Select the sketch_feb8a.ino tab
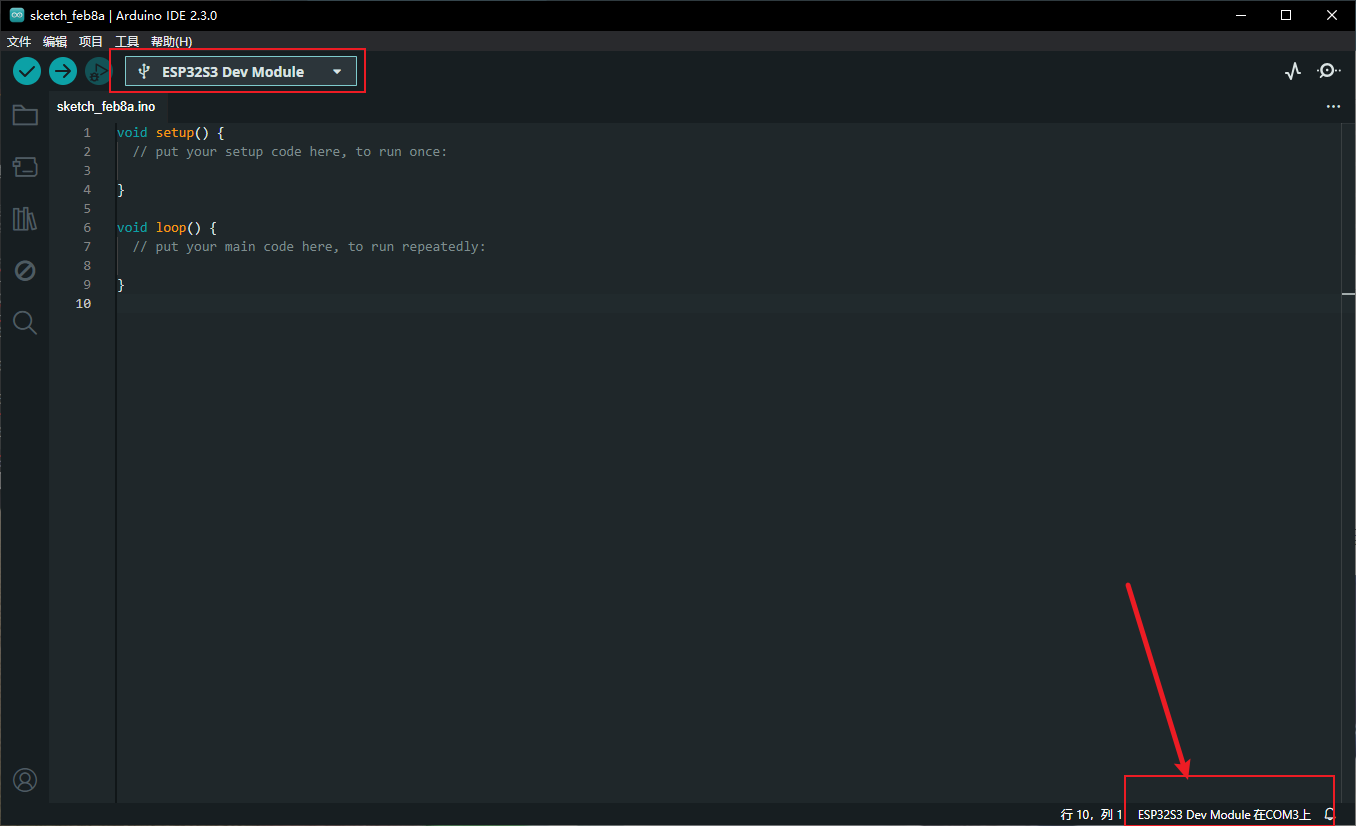The image size is (1356, 826). tap(106, 106)
